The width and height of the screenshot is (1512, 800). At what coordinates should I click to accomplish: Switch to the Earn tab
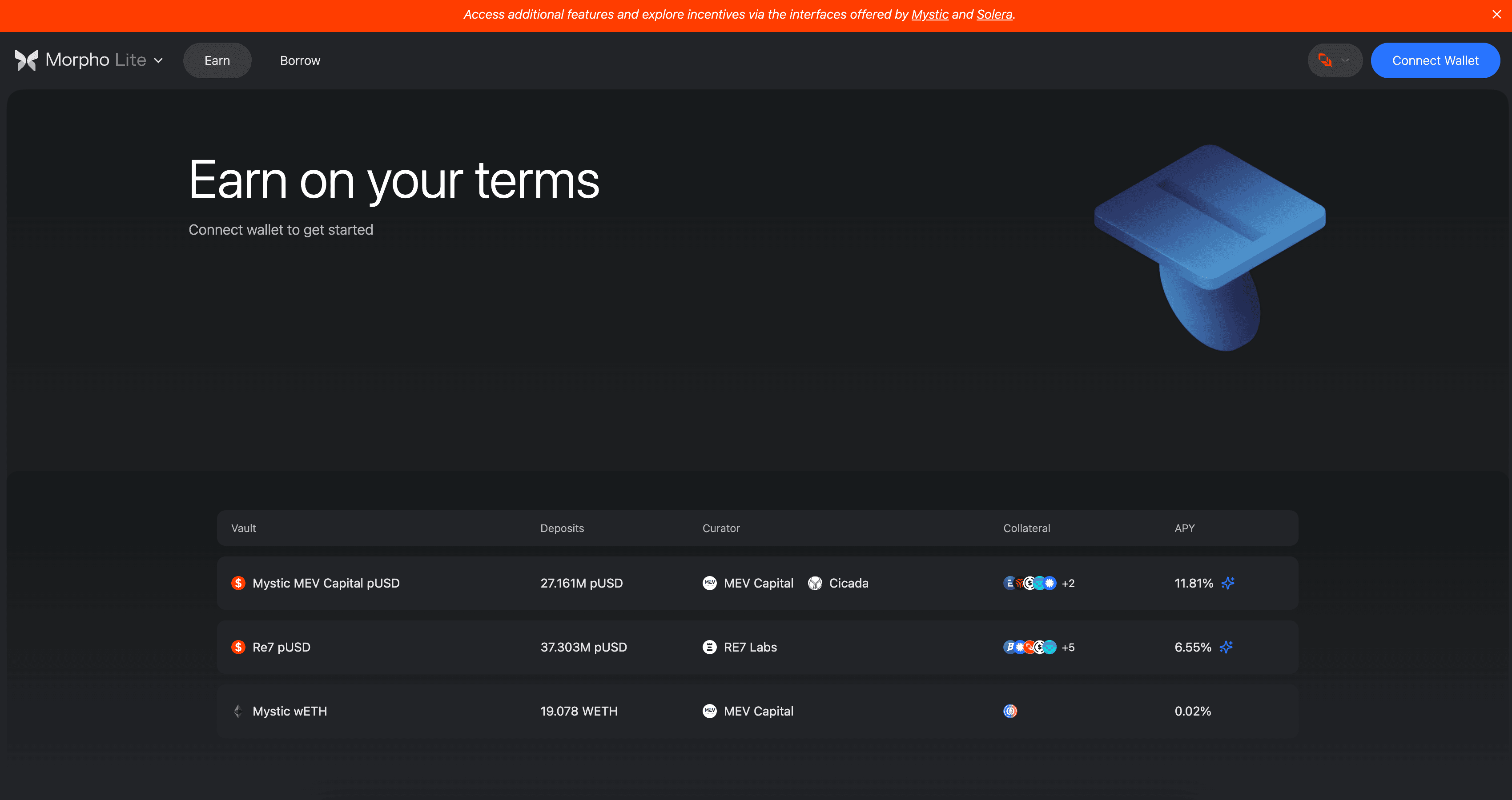coord(217,60)
